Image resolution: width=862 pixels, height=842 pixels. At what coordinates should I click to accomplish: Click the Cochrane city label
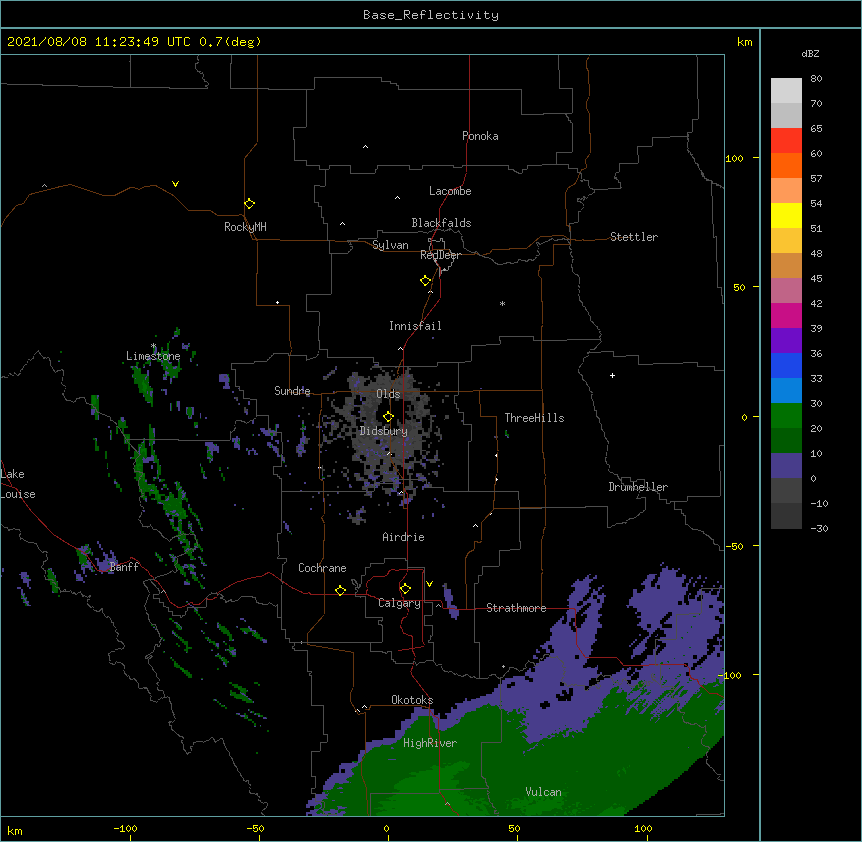point(322,568)
